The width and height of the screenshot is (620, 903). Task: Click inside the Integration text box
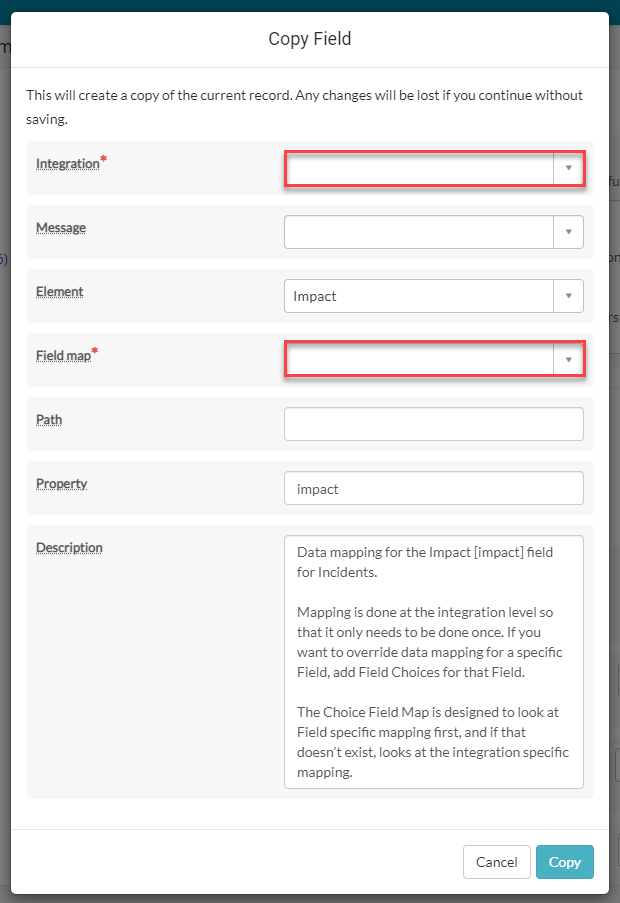[420, 168]
